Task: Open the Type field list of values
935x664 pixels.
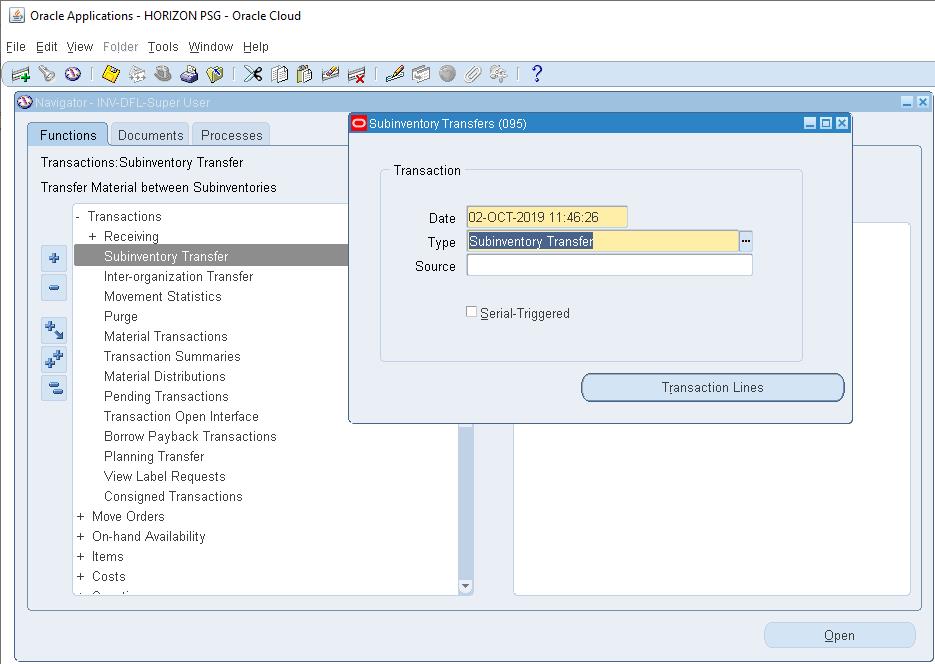Action: [x=745, y=242]
